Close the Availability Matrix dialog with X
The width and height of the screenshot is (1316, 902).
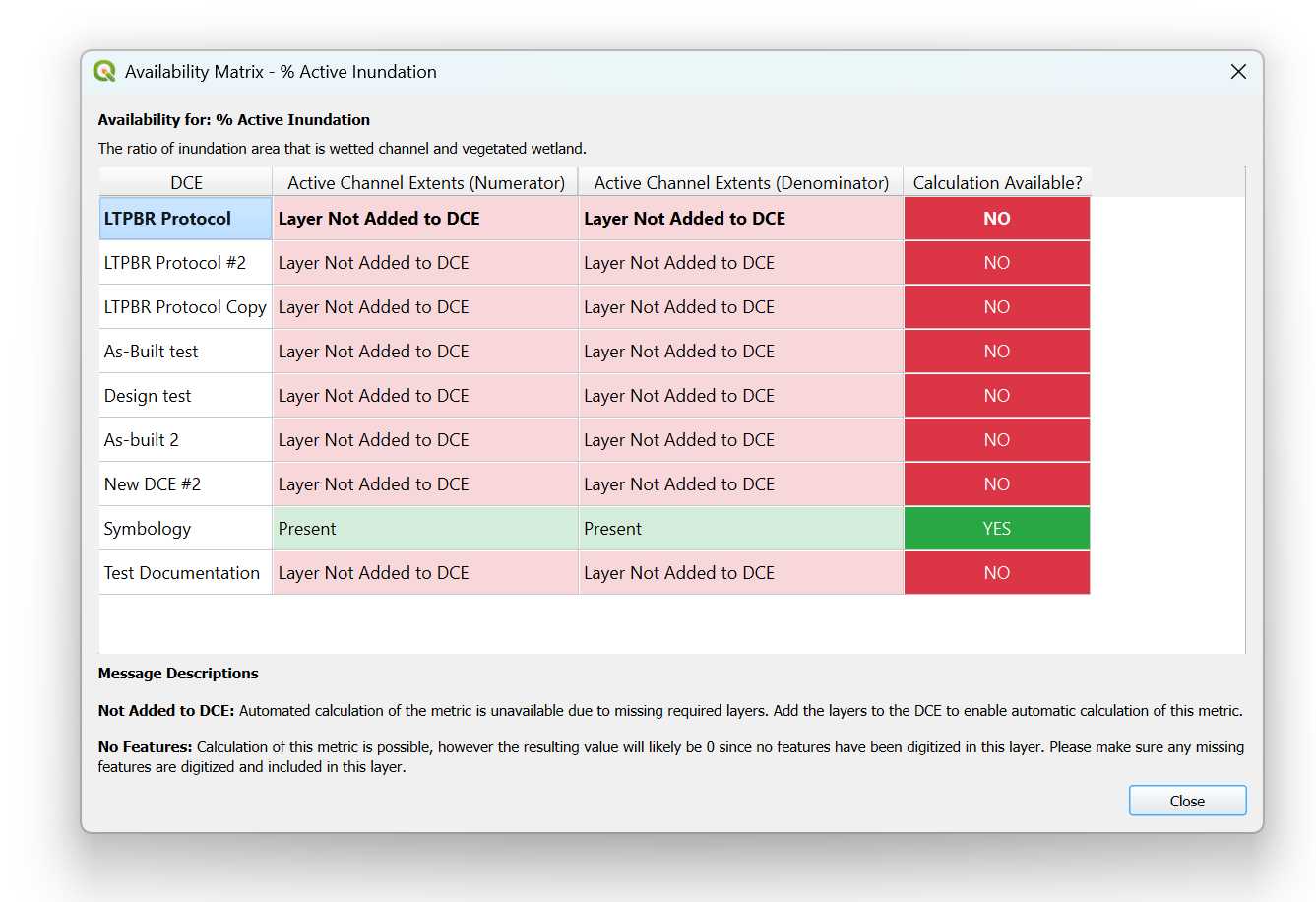[x=1238, y=71]
